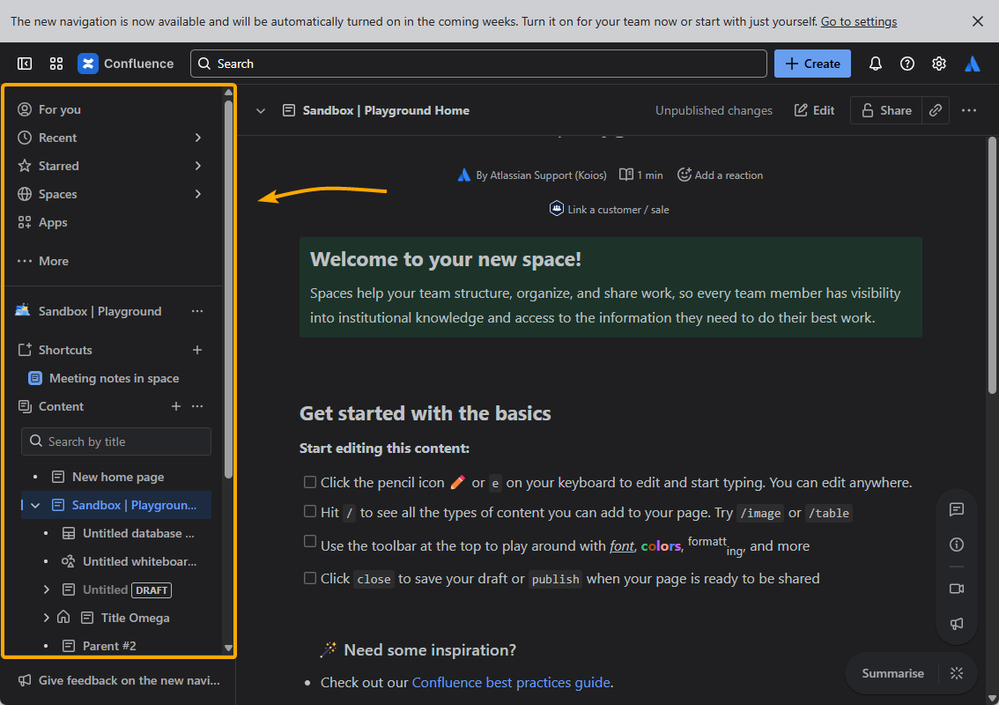Click the Search by title field
Screen dimensions: 999x705
tap(116, 441)
